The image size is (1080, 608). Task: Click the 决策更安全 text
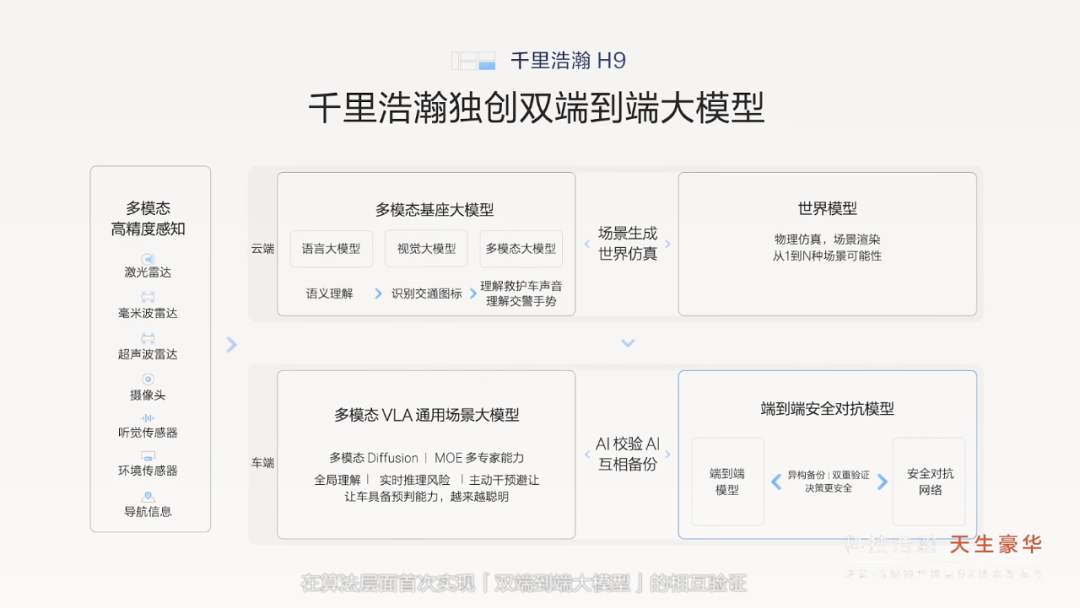point(829,488)
